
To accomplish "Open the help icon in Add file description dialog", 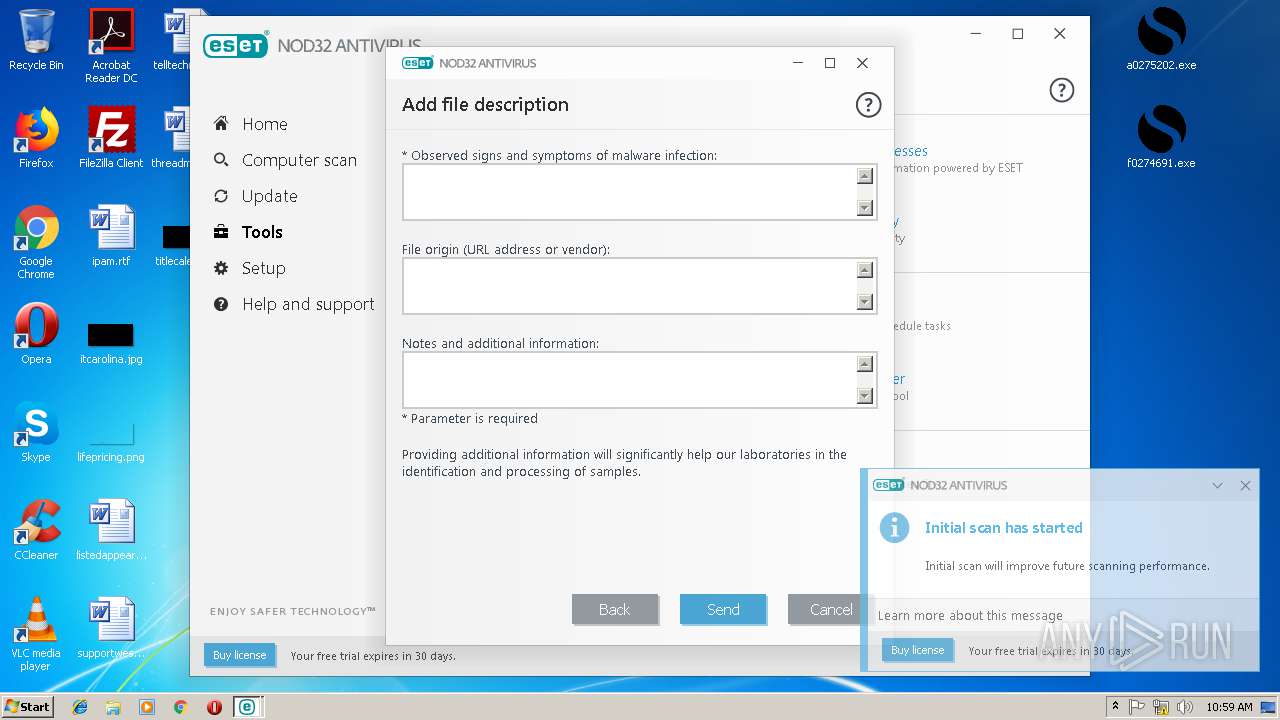I will [868, 104].
